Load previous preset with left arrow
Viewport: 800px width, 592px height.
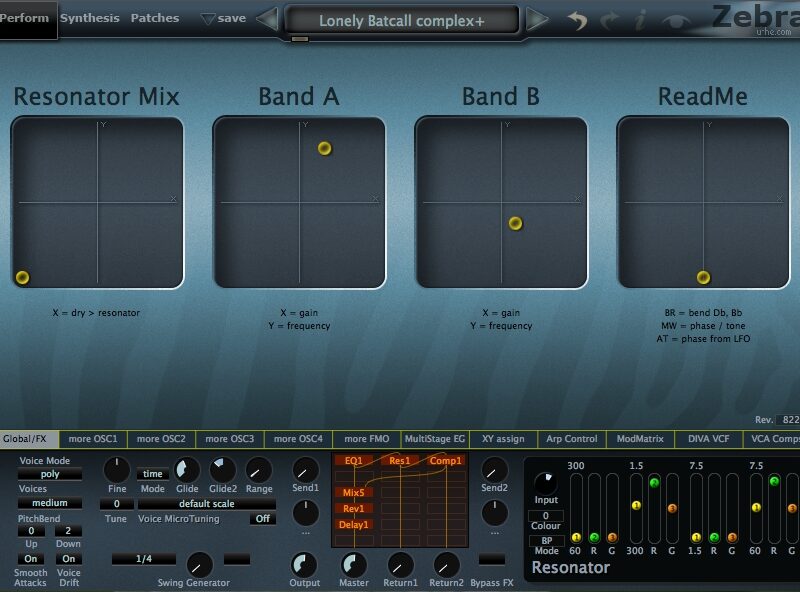point(267,19)
